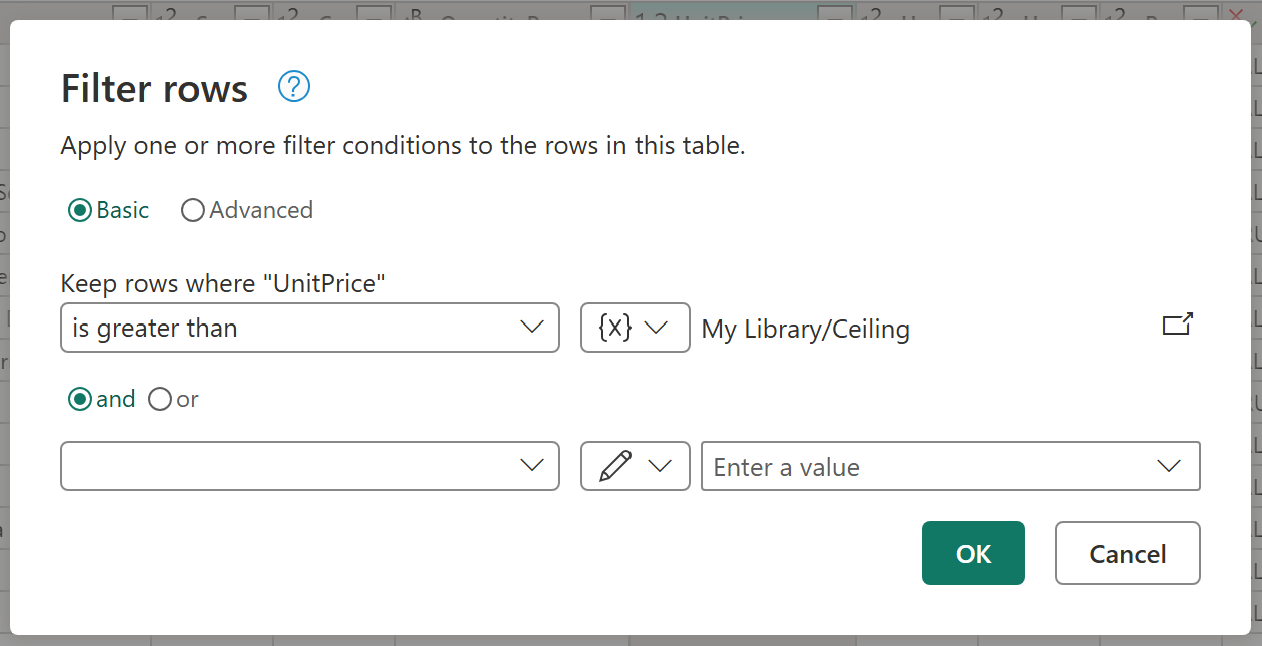Viewport: 1262px width, 646px height.
Task: Click the {X} parameter picker icon
Action: (614, 327)
